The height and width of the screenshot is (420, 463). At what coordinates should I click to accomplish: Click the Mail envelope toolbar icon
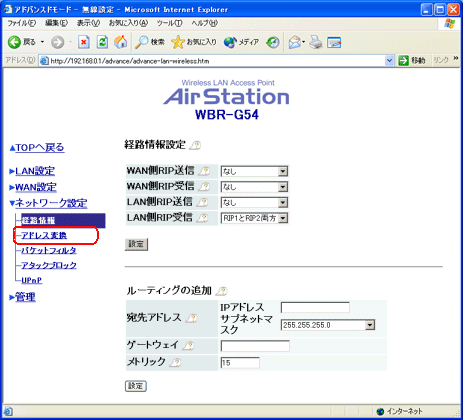[294, 42]
